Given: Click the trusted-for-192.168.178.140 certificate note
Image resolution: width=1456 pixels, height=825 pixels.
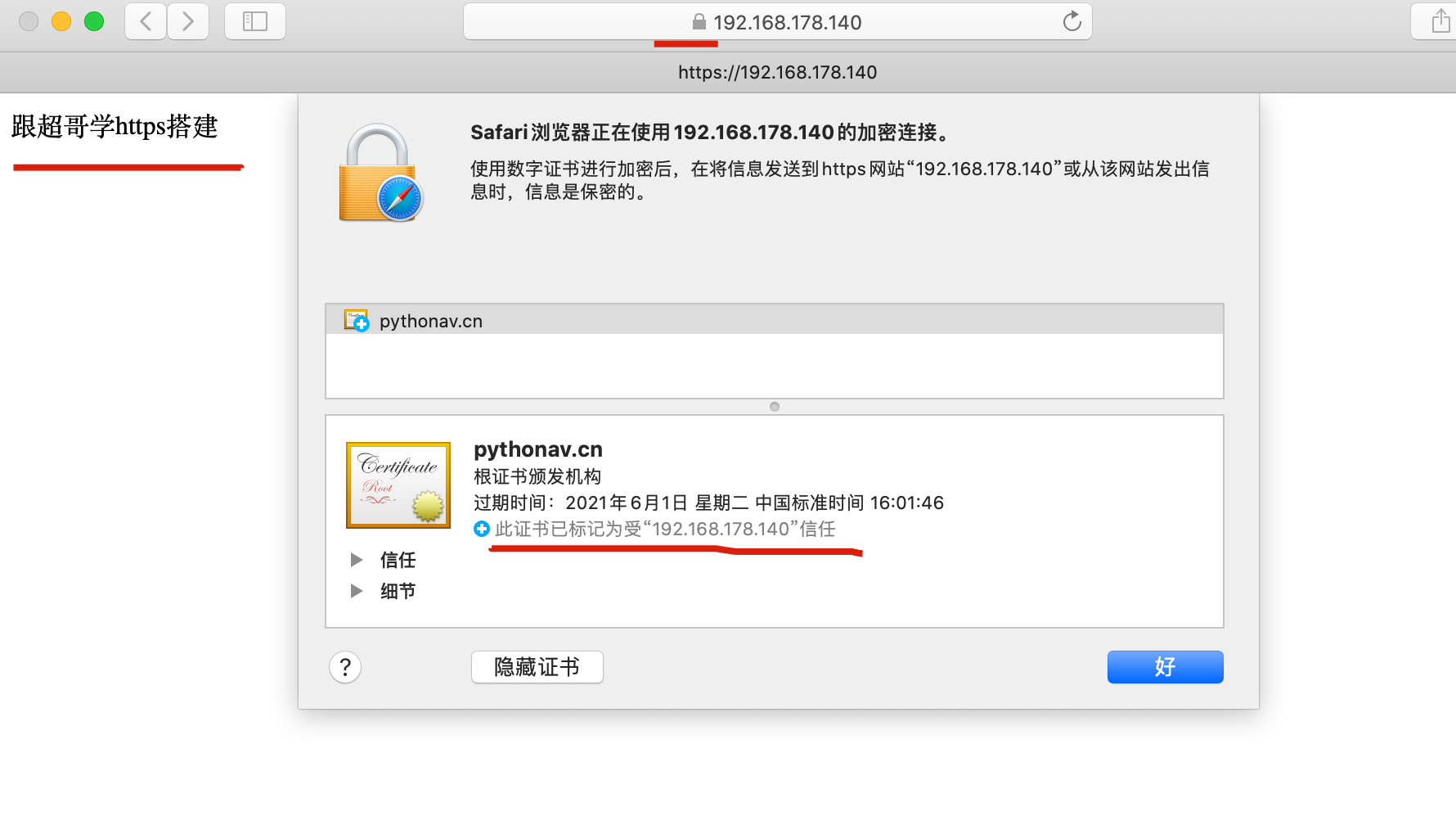Looking at the screenshot, I should 665,529.
